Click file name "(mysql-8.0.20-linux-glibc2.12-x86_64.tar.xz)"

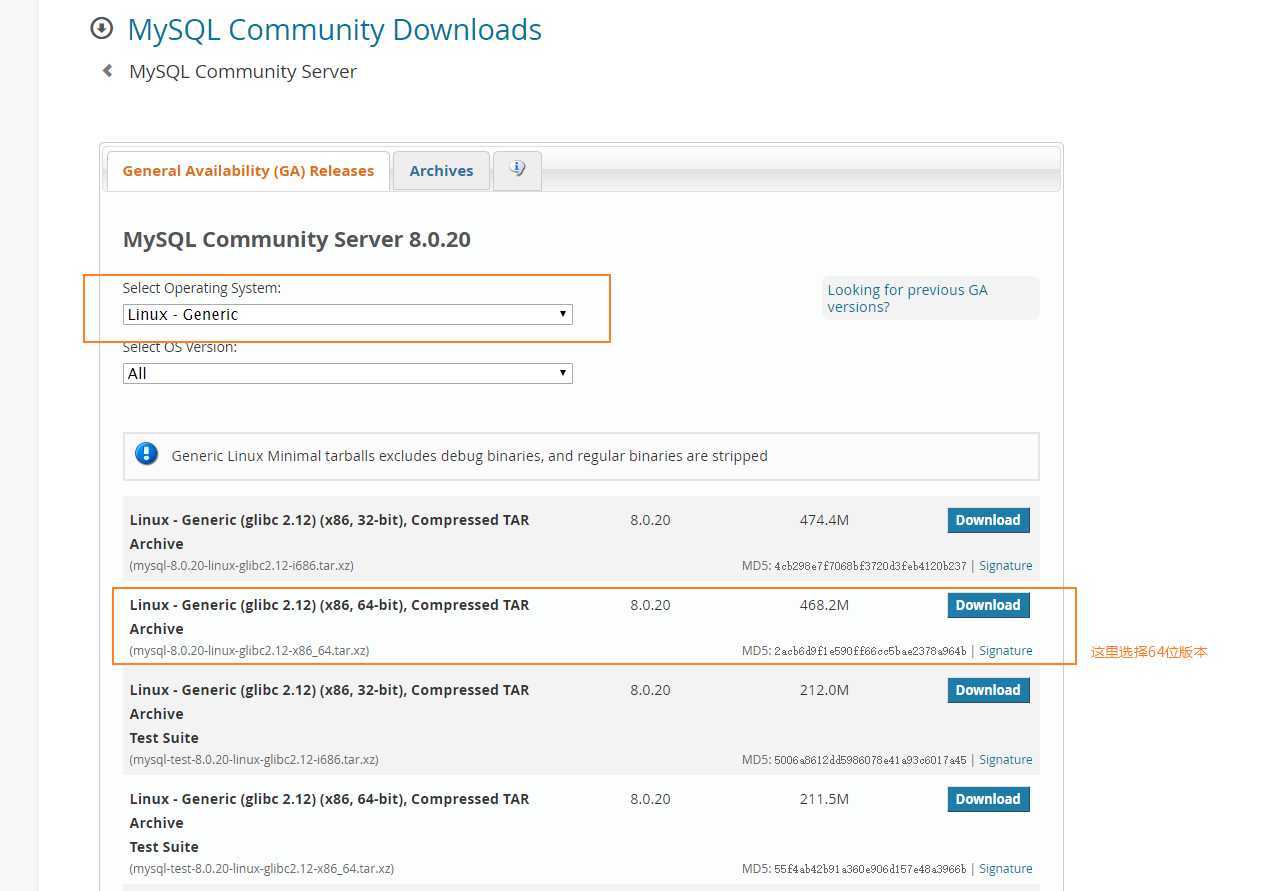point(249,651)
